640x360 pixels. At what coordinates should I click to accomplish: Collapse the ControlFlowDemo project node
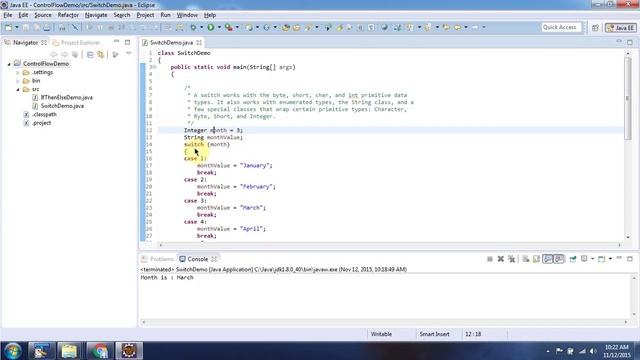point(9,64)
